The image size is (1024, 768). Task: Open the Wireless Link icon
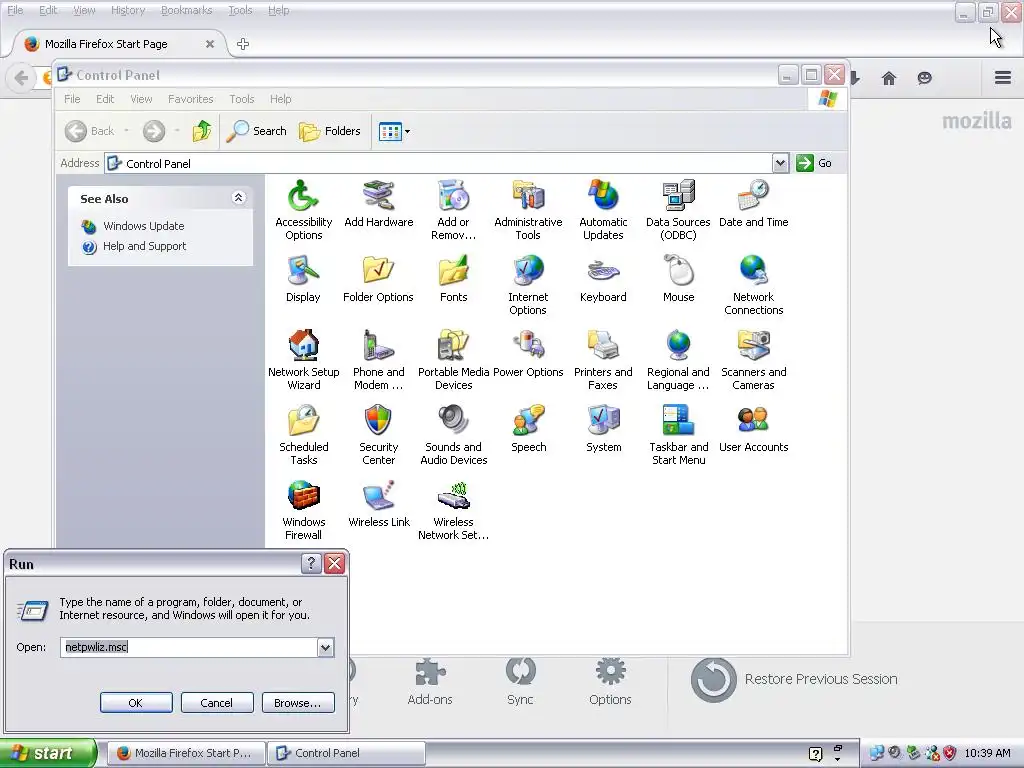[379, 504]
